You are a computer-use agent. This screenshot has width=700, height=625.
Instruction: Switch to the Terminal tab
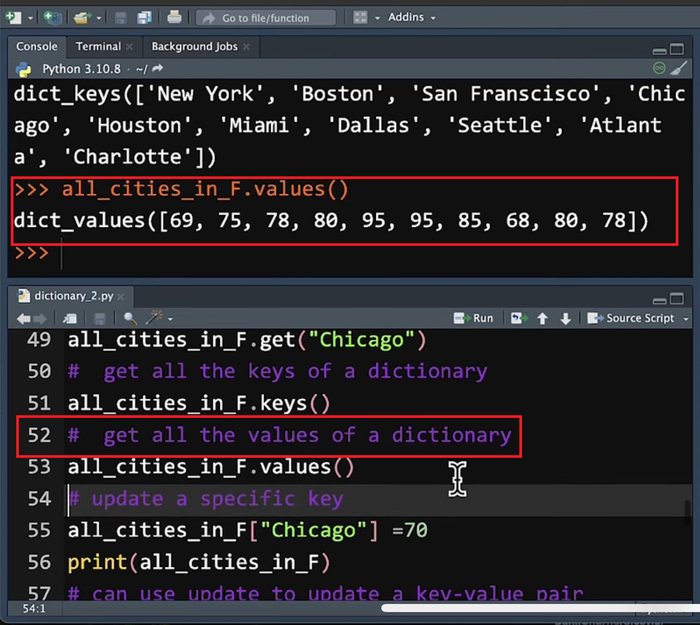98,46
